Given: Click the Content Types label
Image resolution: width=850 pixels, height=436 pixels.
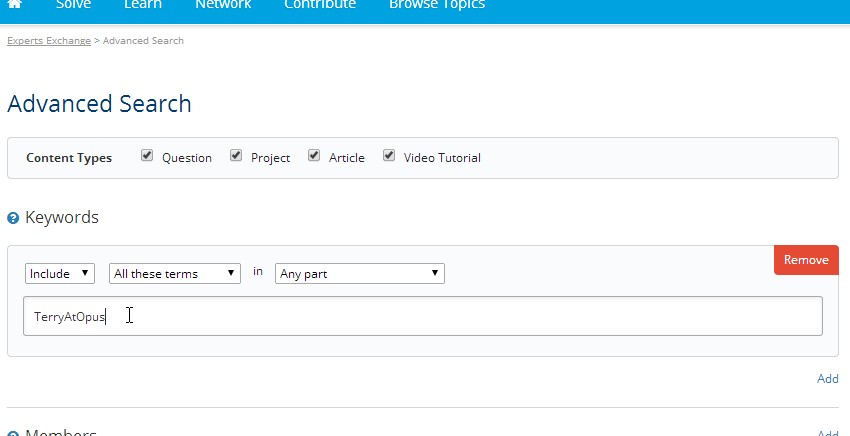Looking at the screenshot, I should [x=69, y=158].
